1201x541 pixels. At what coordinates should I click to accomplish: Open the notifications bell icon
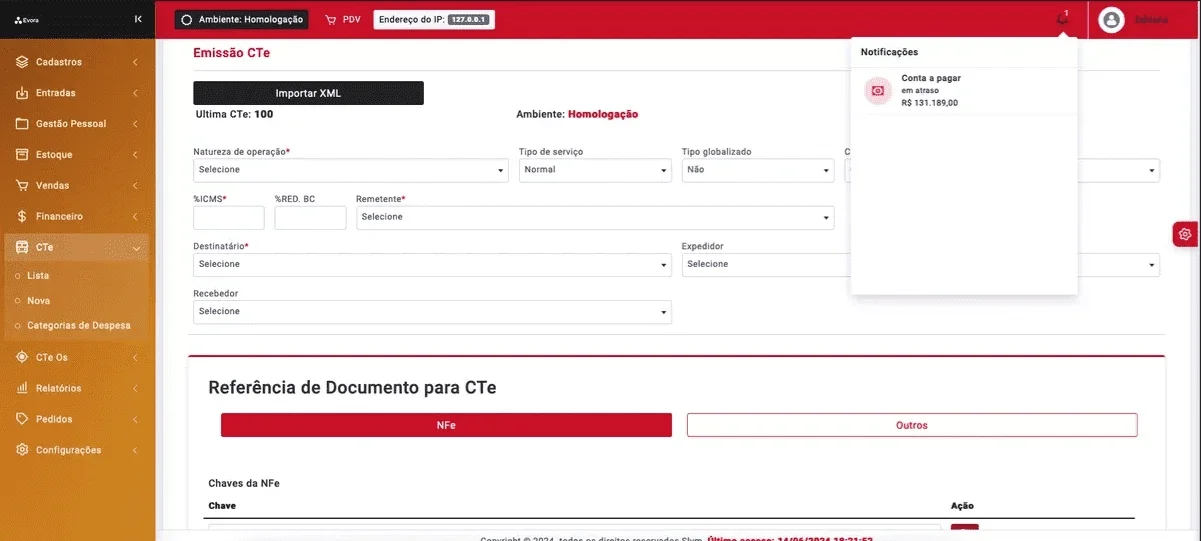[x=1062, y=19]
